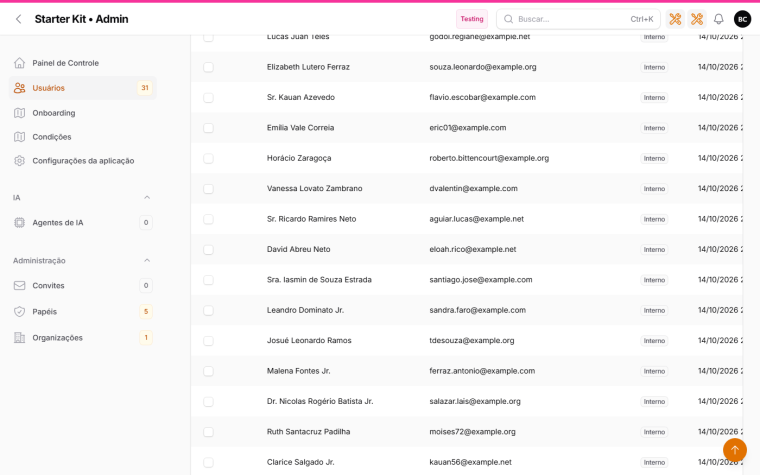The image size is (760, 475).
Task: Click the 5 badge beside Papéis
Action: [146, 312]
